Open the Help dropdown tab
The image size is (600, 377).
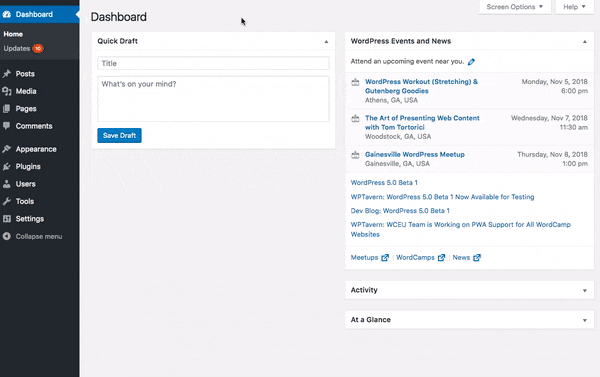click(x=574, y=7)
